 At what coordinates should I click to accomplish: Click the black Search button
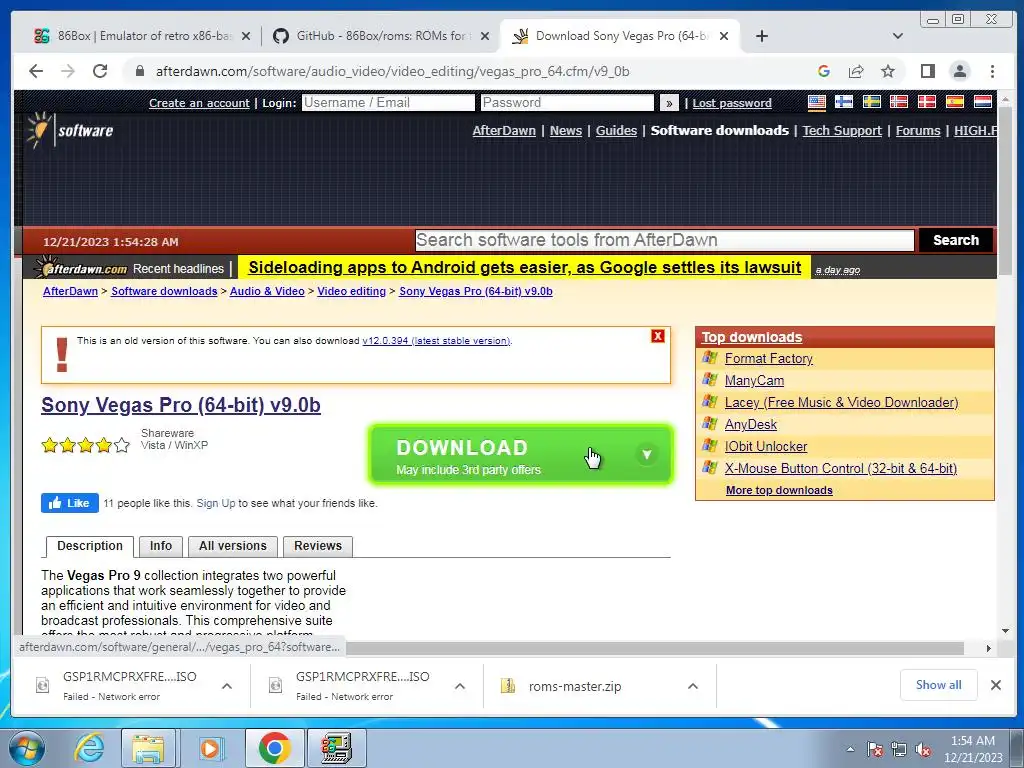[955, 240]
